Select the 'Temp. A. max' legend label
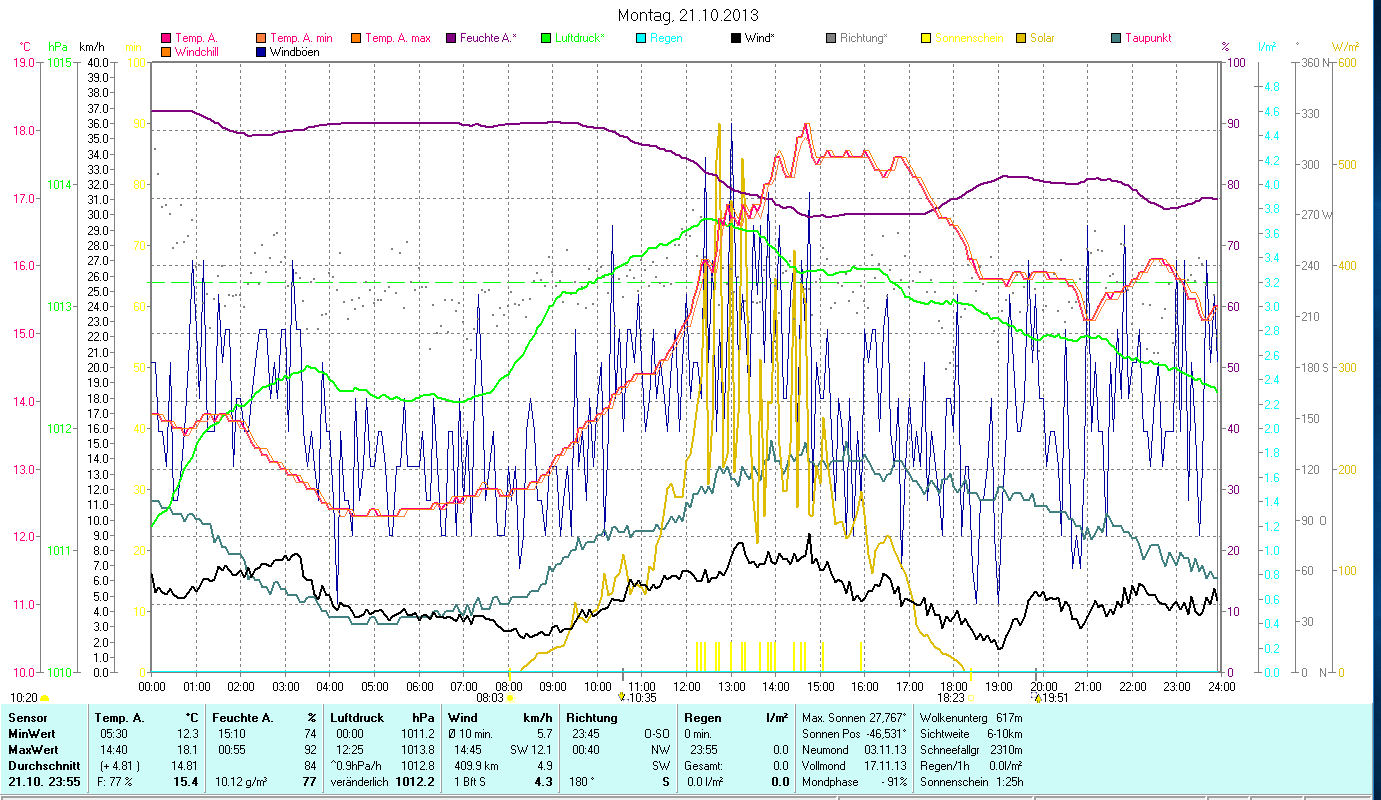 (397, 38)
